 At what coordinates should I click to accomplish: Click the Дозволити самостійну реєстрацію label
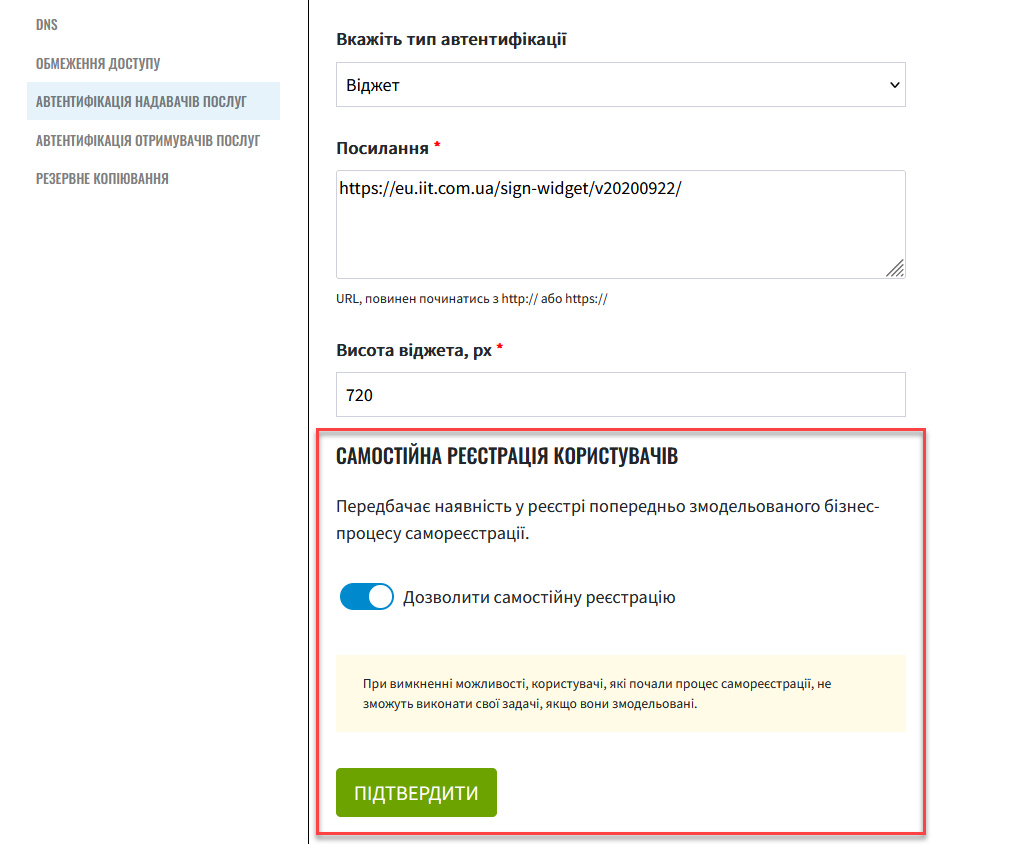coord(539,598)
